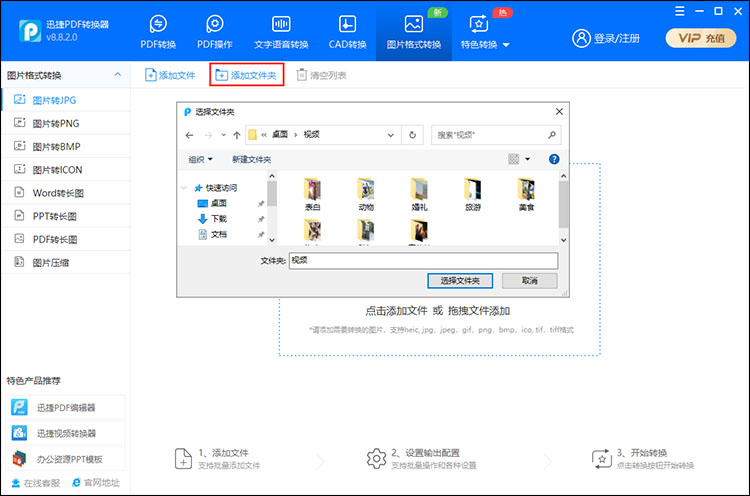Click the 文件夹 name input field
750x496 pixels.
423,261
